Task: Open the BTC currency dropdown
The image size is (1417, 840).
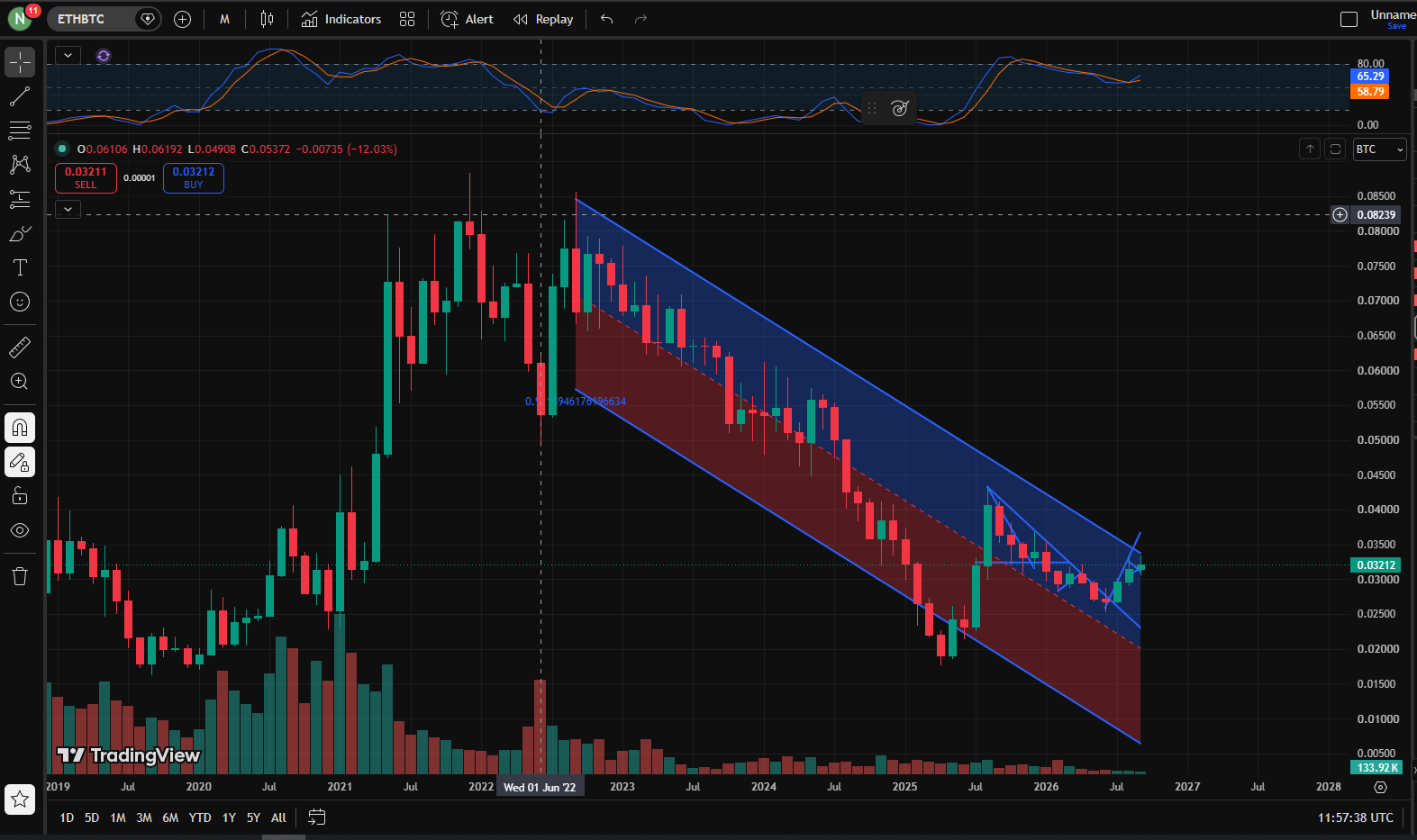Action: [1379, 149]
